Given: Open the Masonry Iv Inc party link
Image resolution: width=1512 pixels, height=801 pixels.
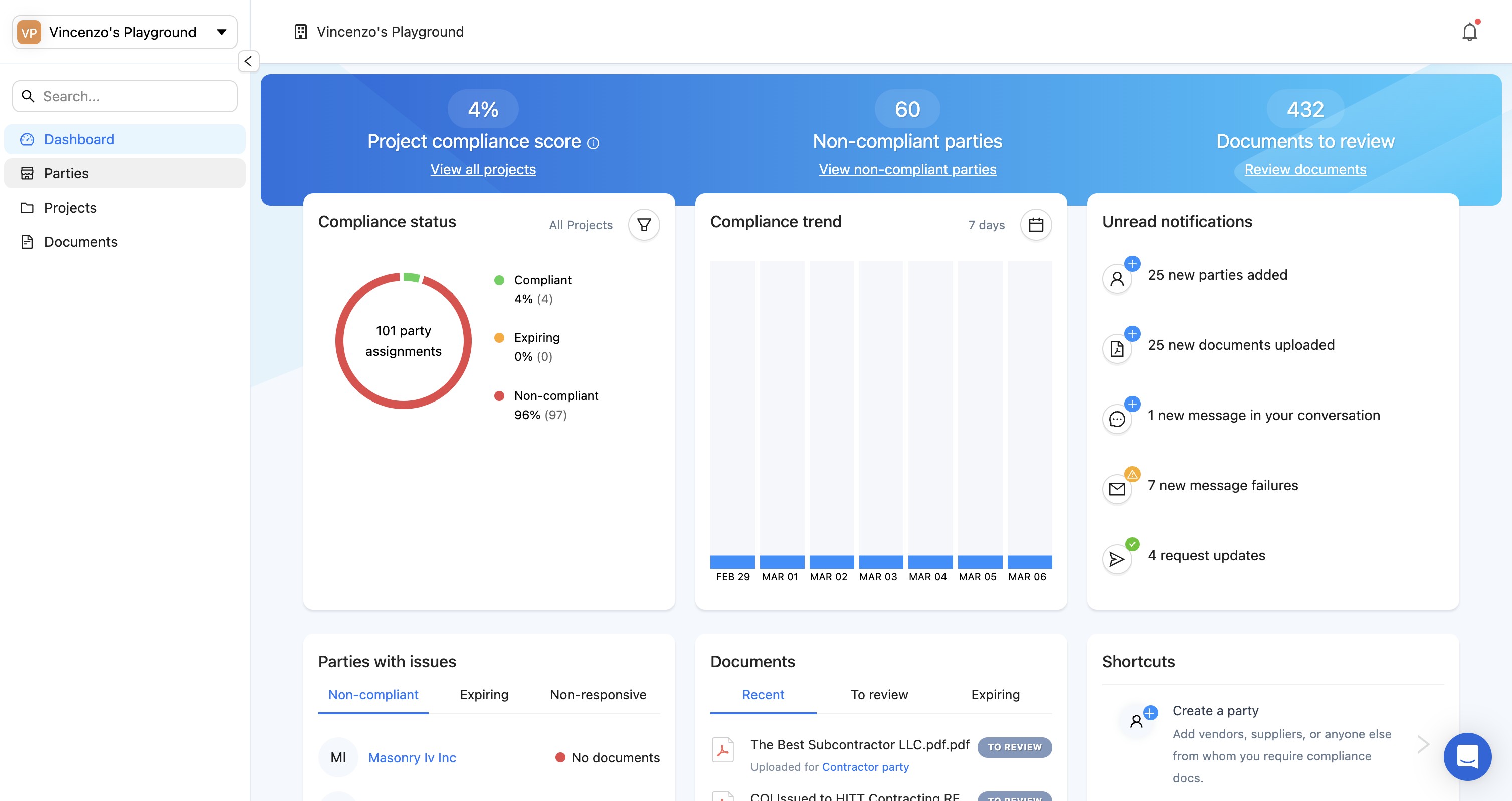Looking at the screenshot, I should (x=412, y=757).
